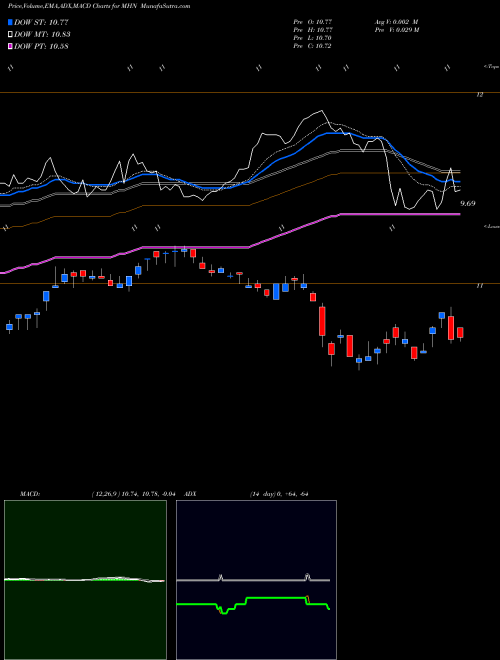Viewport: 500px width, 660px height.
Task: Select the 'DOW ST: 10.77' legend label
Action: pyautogui.click(x=41, y=22)
